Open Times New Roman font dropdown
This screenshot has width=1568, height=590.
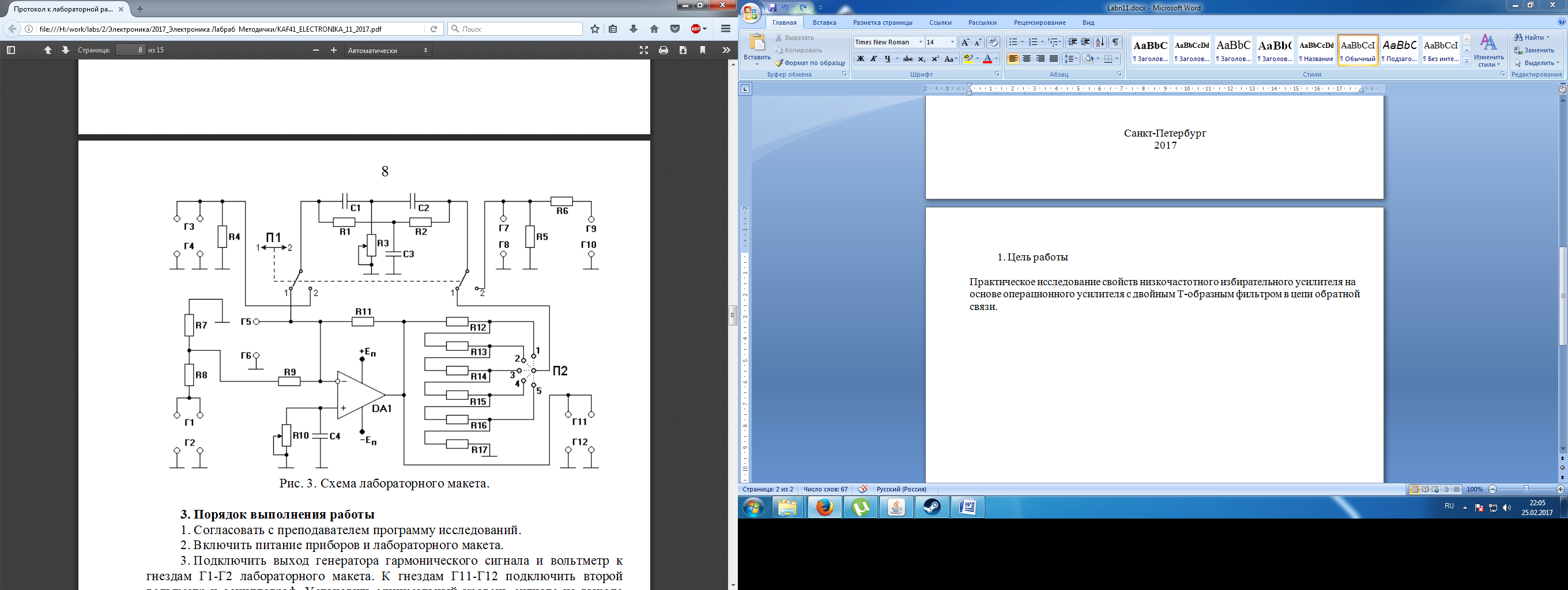click(x=921, y=42)
